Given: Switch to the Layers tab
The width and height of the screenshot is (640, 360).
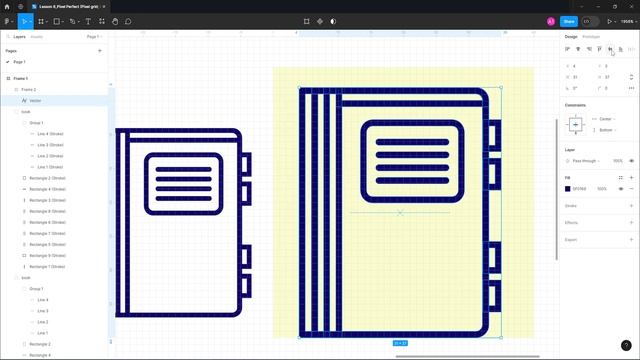Looking at the screenshot, I should [x=19, y=37].
